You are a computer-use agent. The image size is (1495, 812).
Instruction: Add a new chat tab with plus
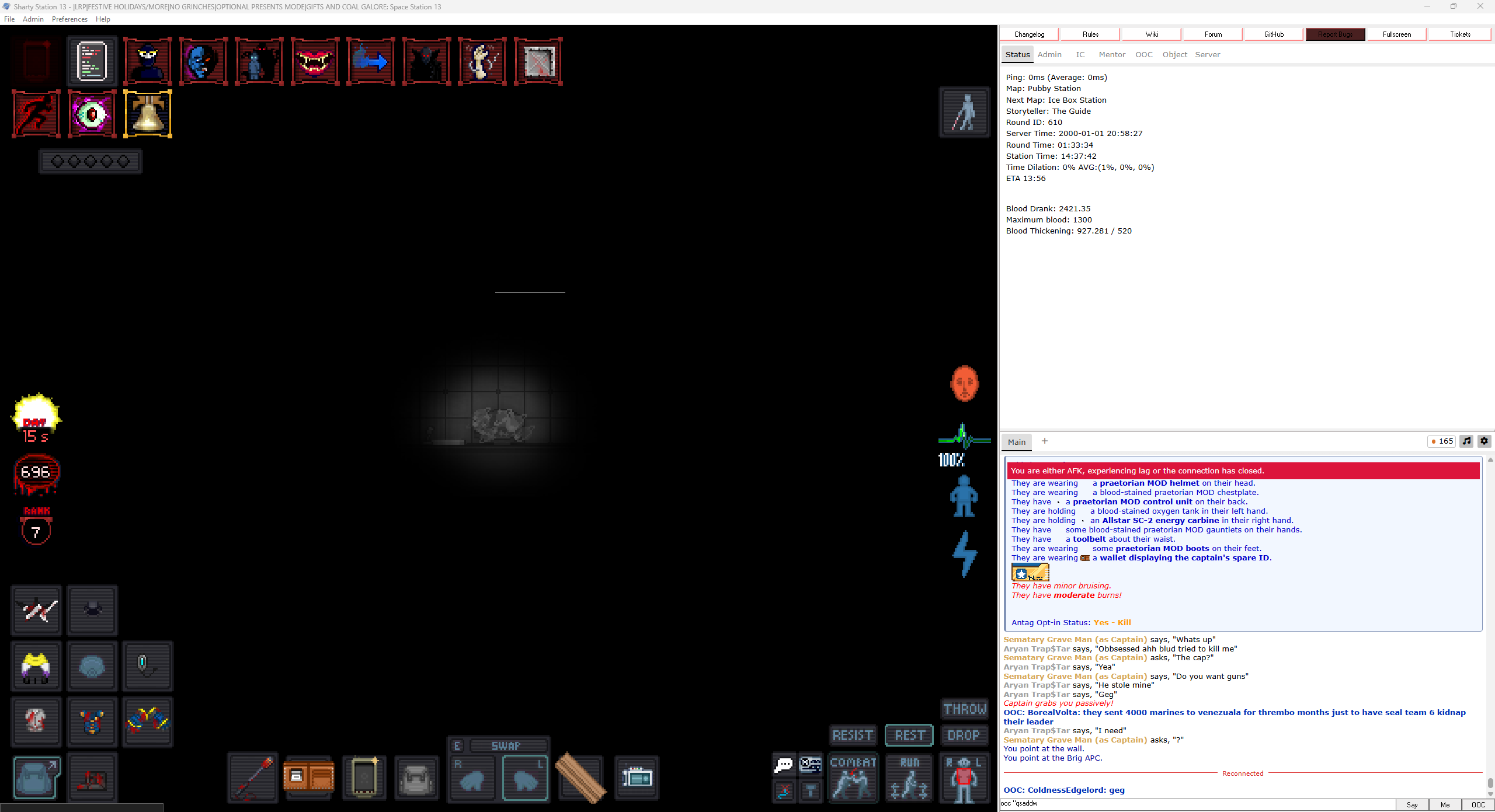click(1045, 441)
